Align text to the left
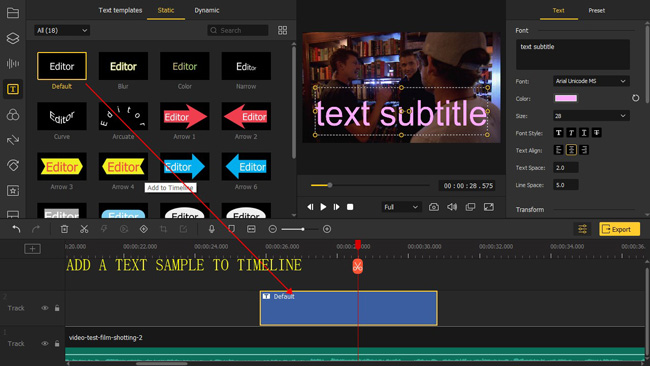 point(558,150)
